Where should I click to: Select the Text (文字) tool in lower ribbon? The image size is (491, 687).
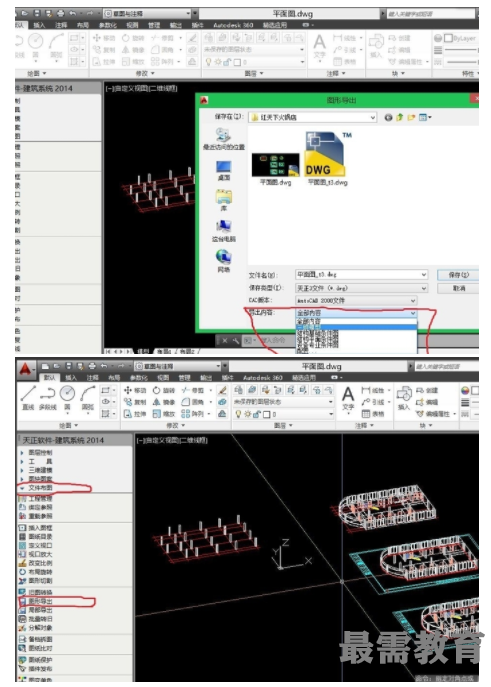pos(348,399)
